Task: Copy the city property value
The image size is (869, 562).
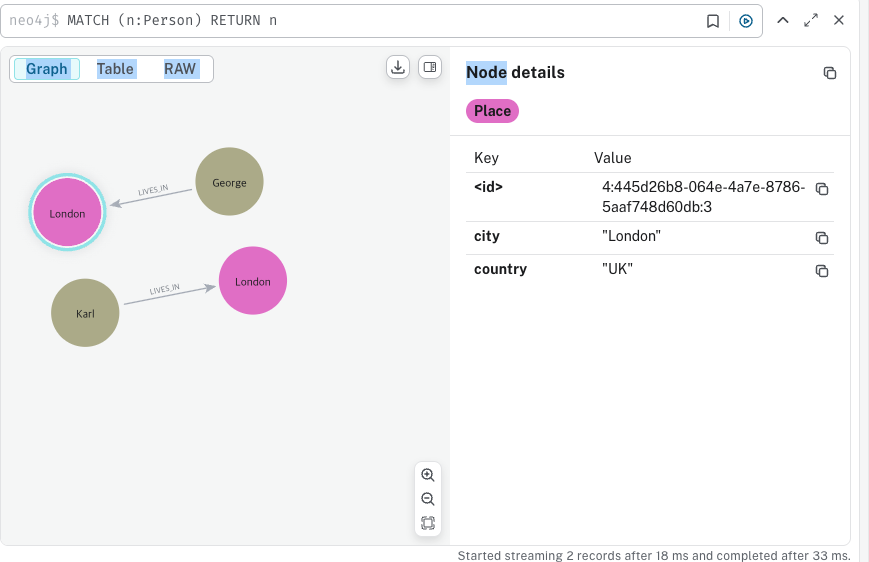Action: [822, 238]
